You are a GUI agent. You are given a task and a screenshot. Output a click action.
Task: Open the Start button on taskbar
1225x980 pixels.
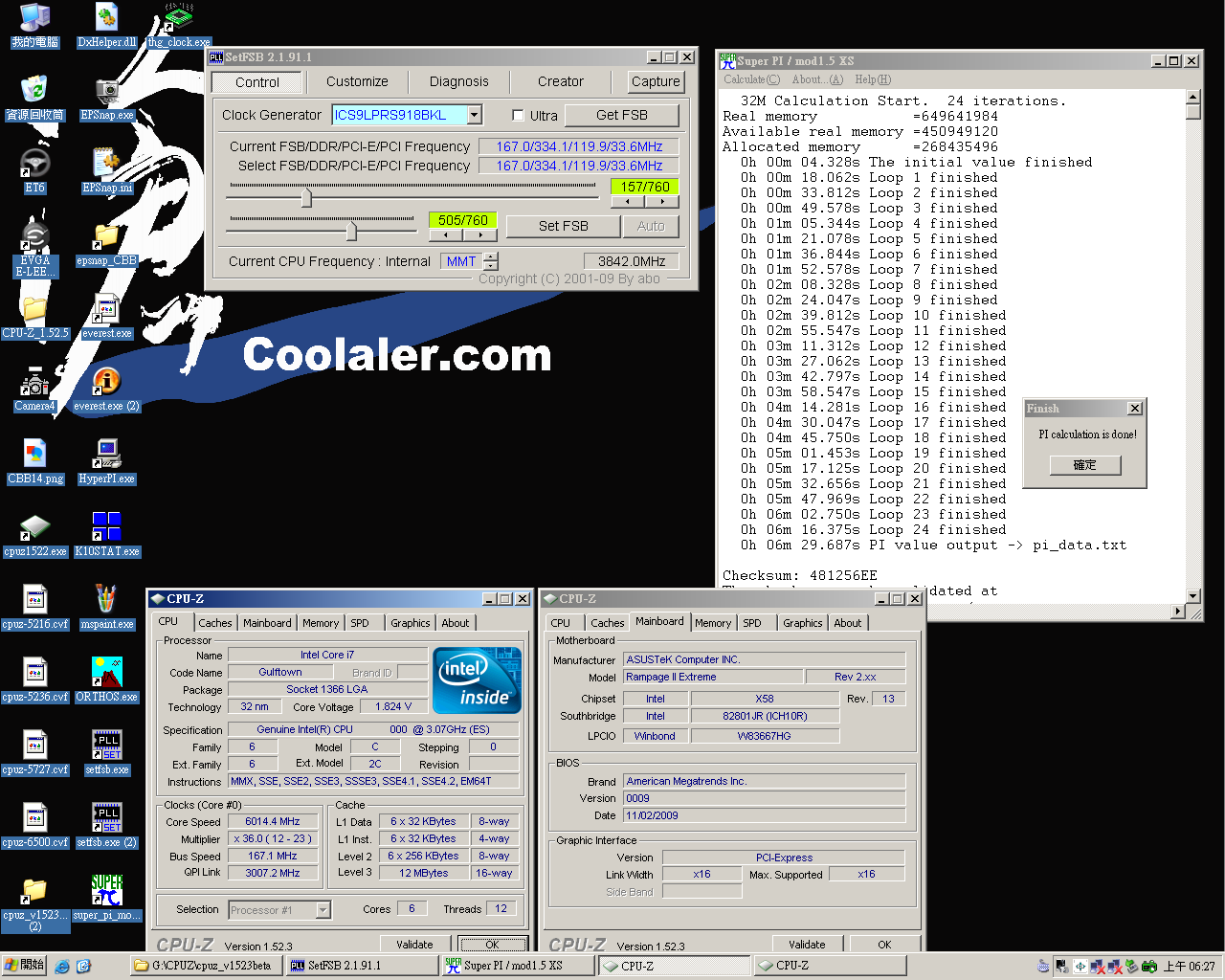click(24, 966)
